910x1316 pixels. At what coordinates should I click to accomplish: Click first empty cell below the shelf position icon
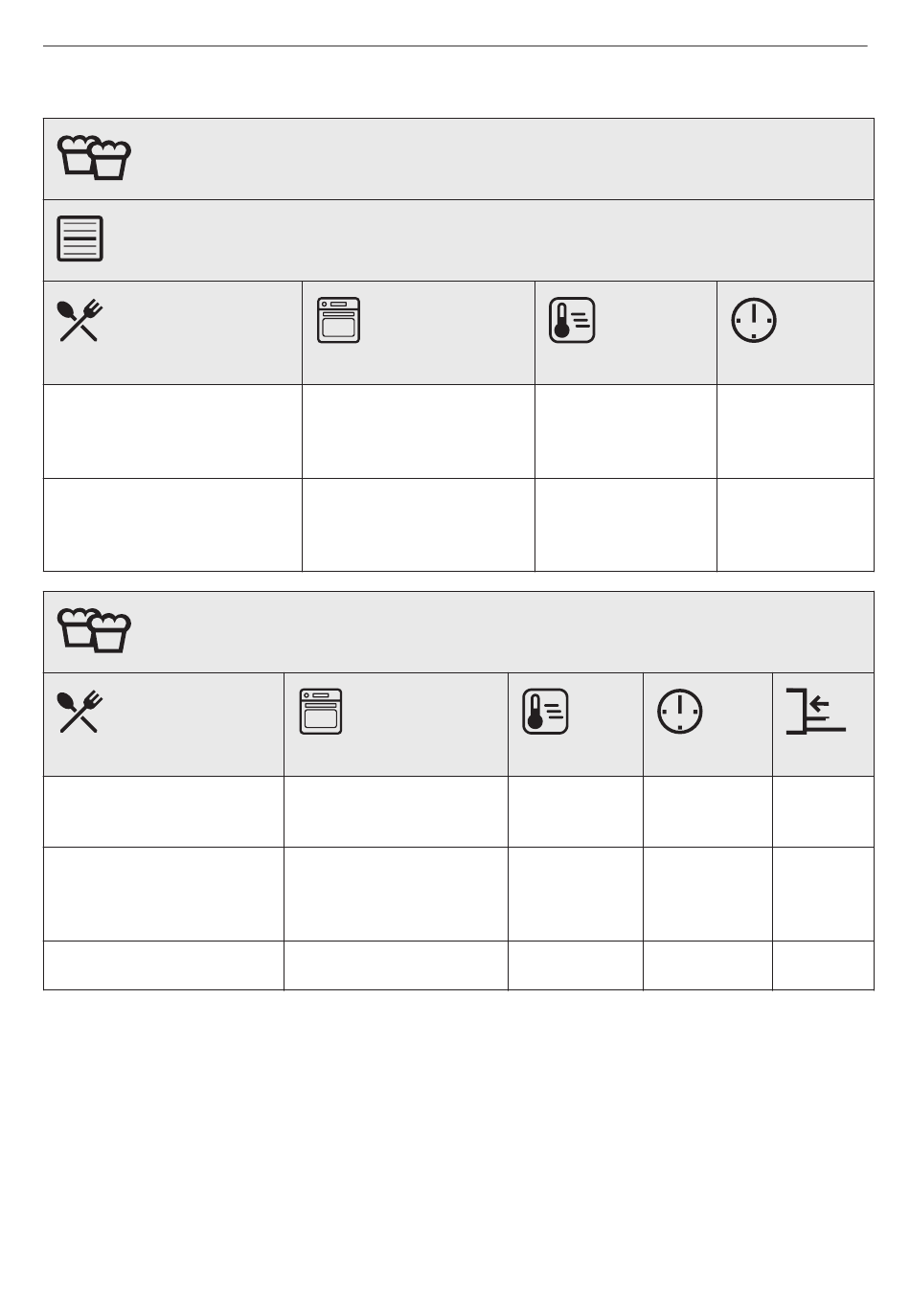point(823,812)
